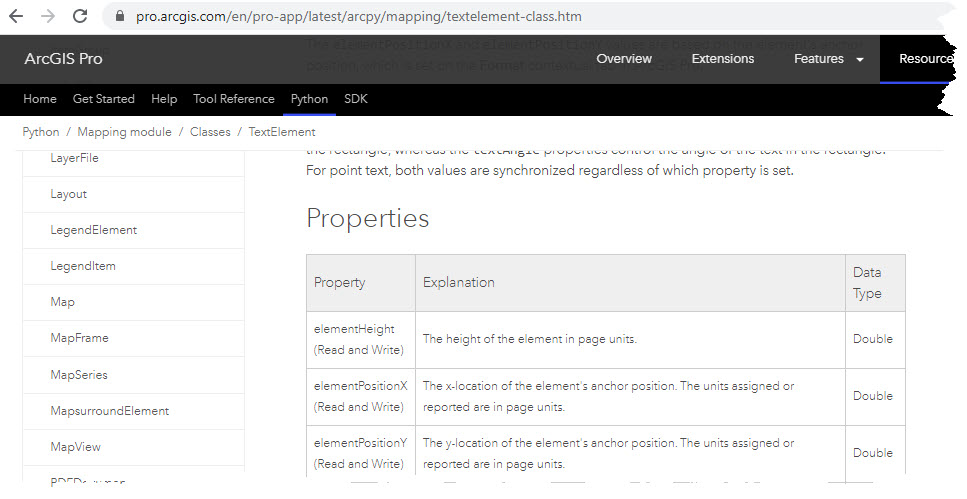Click the address bar URL field
Image resolution: width=967 pixels, height=499 pixels.
click(400, 17)
